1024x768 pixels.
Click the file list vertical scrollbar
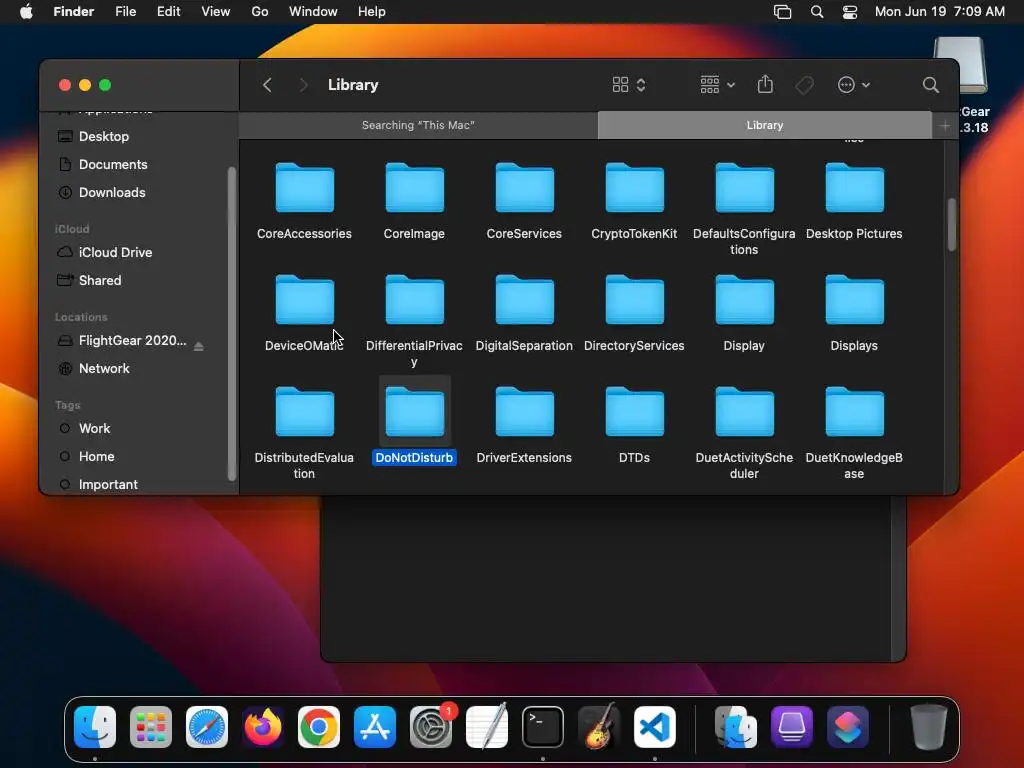[x=952, y=225]
